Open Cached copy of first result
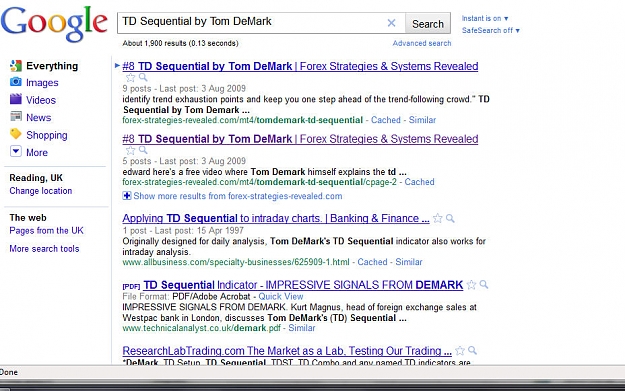Image resolution: width=625 pixels, height=391 pixels. click(x=385, y=120)
